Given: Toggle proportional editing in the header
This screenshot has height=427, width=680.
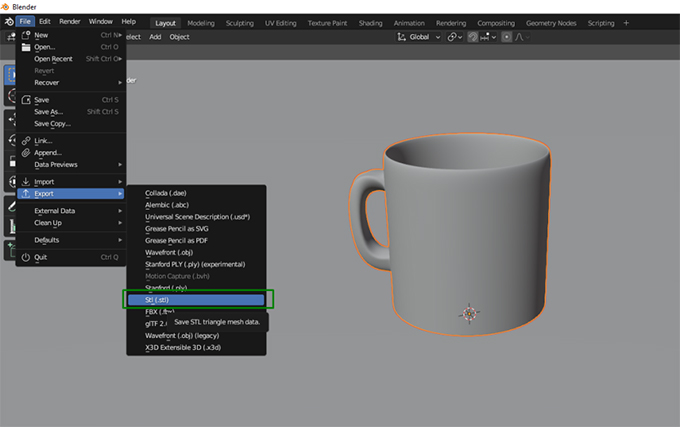Looking at the screenshot, I should point(506,37).
